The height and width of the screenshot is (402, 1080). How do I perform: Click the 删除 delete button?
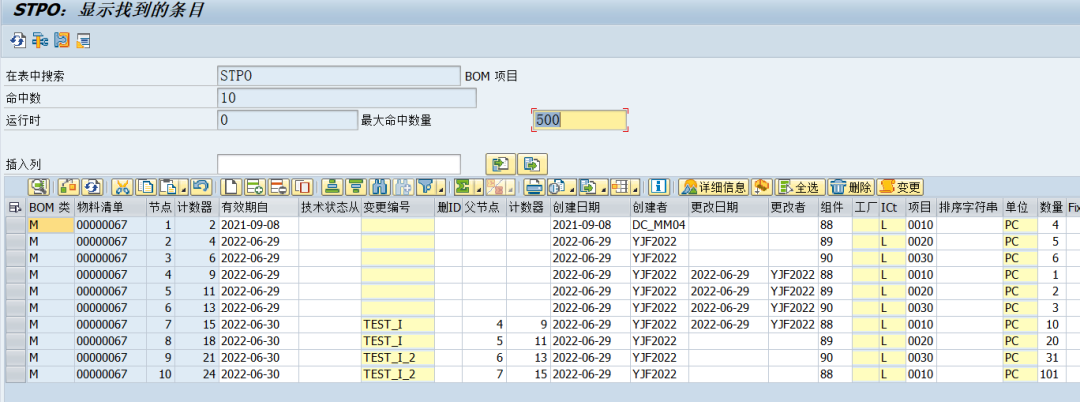pyautogui.click(x=851, y=187)
